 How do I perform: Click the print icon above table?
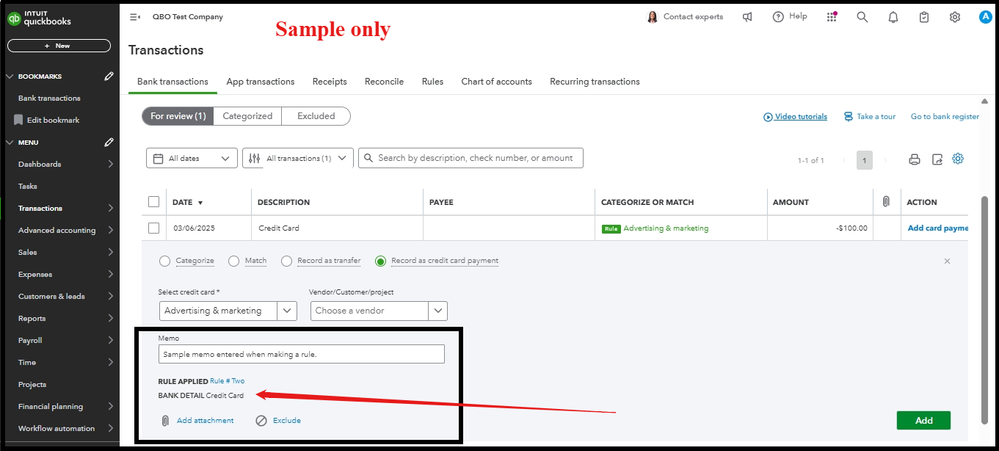click(x=914, y=159)
